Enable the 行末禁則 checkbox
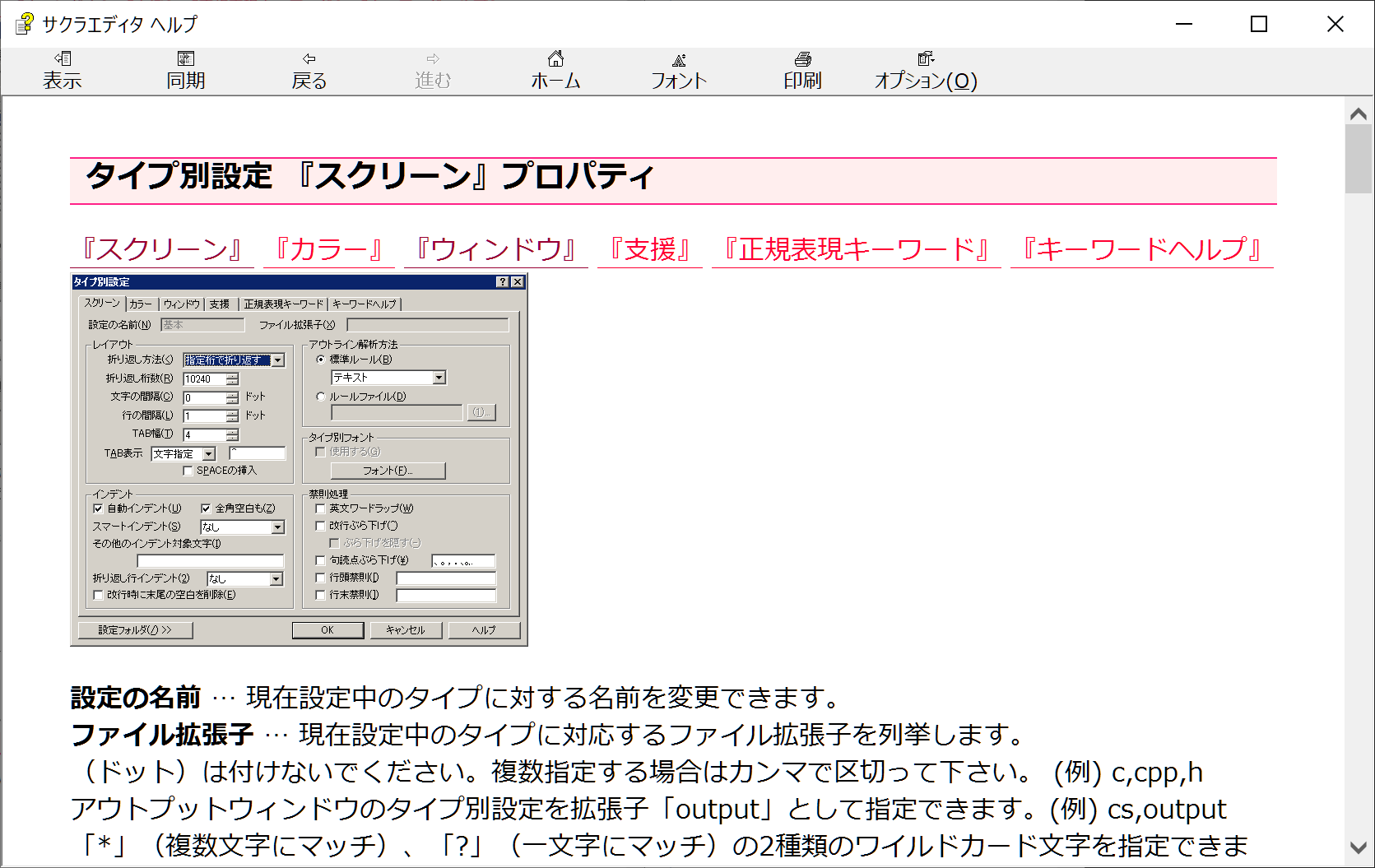This screenshot has width=1375, height=868. point(320,595)
